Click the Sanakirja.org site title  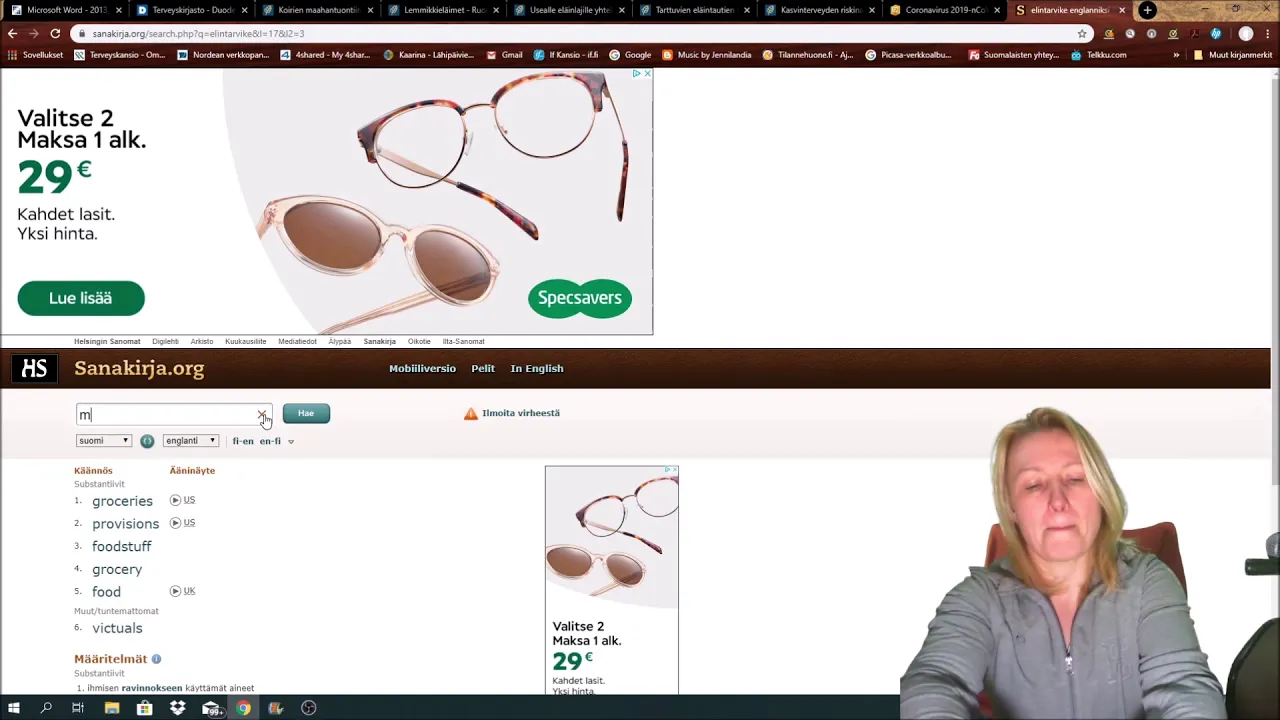tap(139, 368)
